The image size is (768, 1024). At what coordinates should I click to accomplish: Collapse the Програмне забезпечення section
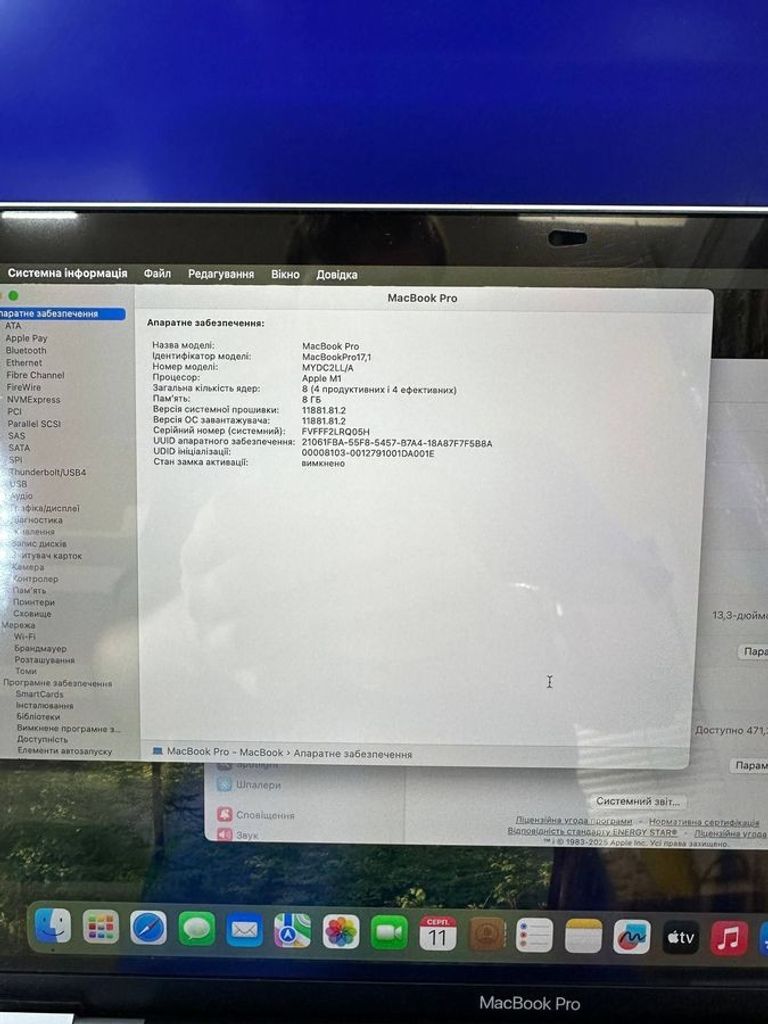pyautogui.click(x=57, y=683)
